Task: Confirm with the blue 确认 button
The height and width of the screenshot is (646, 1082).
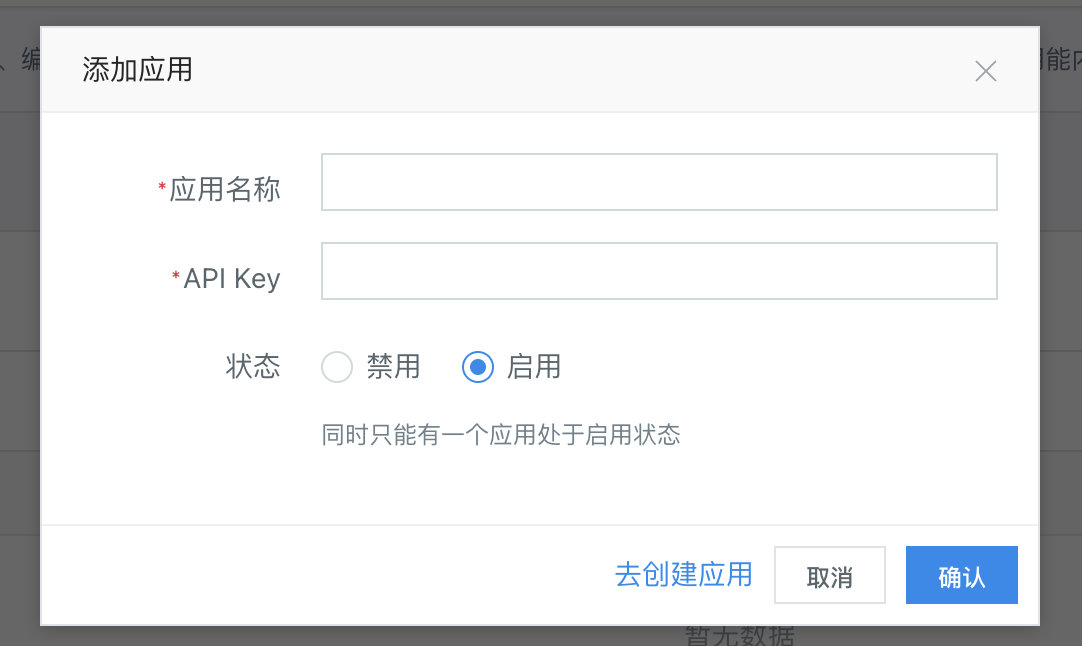Action: [961, 575]
